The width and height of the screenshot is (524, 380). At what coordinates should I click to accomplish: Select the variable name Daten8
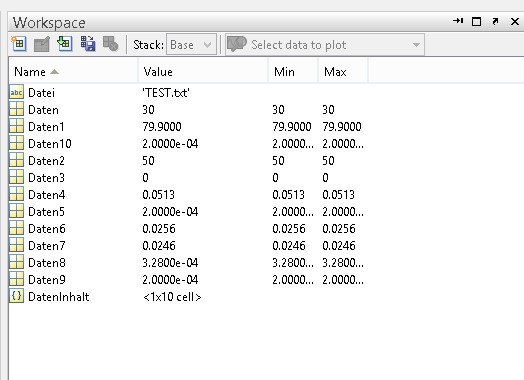click(x=47, y=263)
